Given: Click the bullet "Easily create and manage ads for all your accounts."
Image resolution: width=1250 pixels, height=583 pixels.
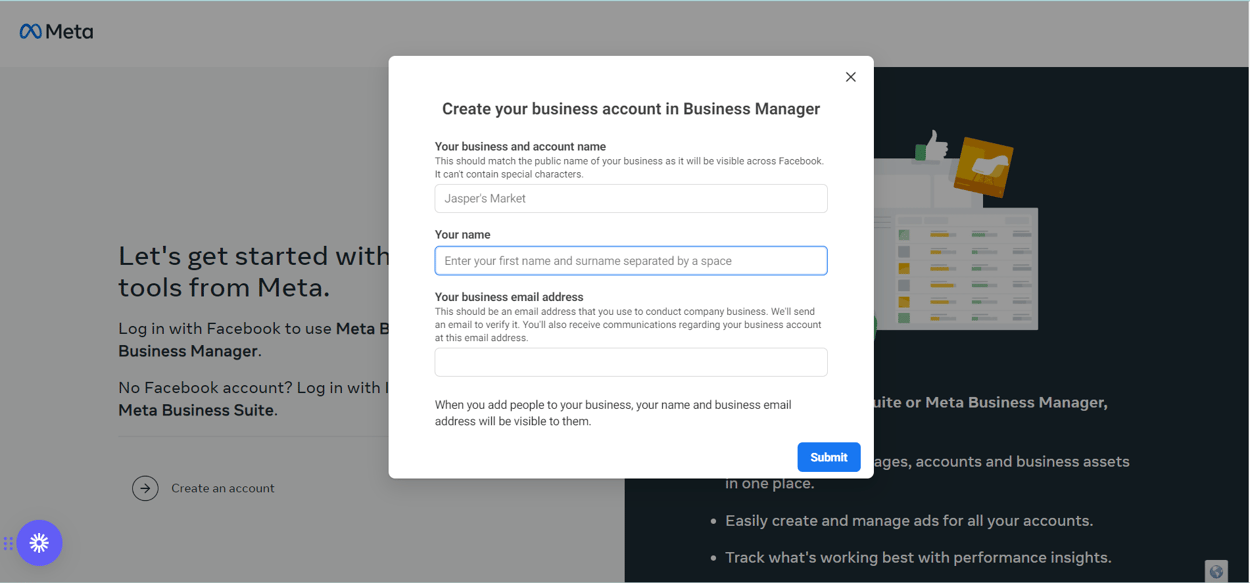Looking at the screenshot, I should coord(909,521).
